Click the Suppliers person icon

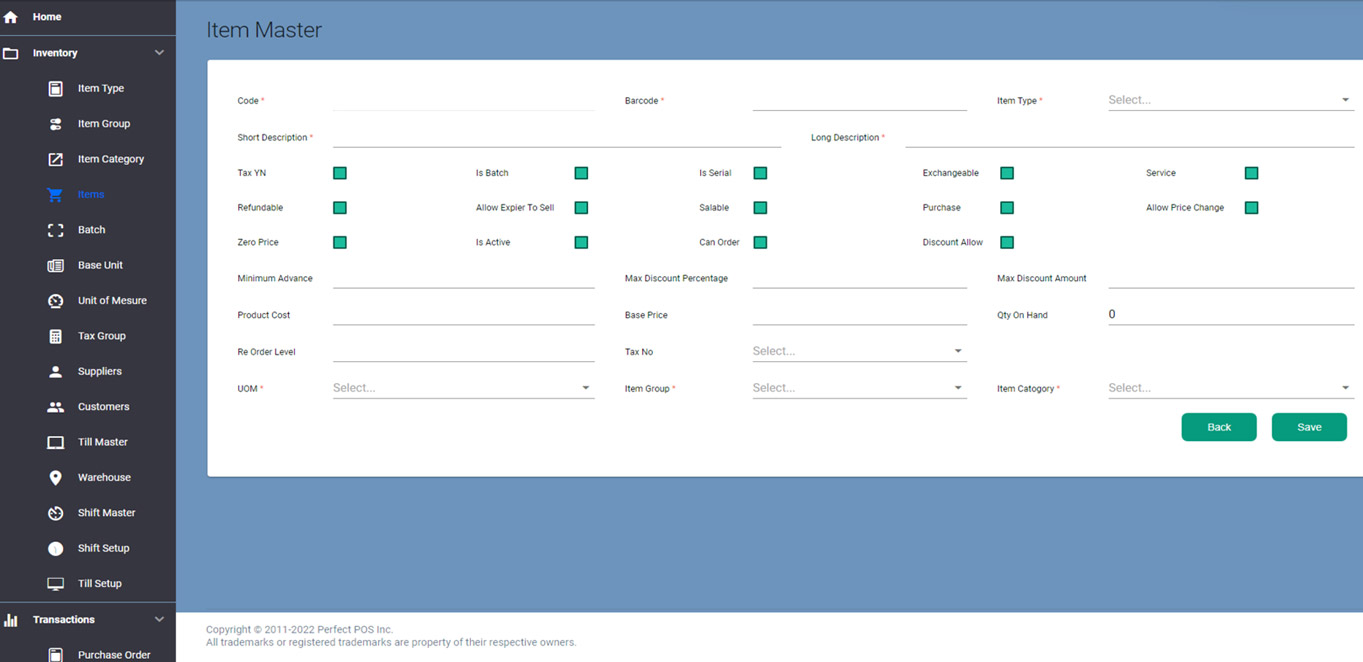[x=56, y=371]
